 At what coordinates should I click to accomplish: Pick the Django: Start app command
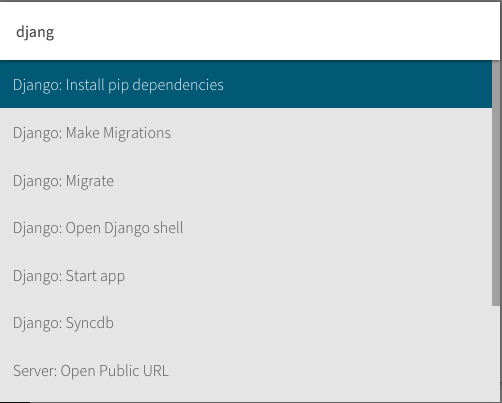246,276
